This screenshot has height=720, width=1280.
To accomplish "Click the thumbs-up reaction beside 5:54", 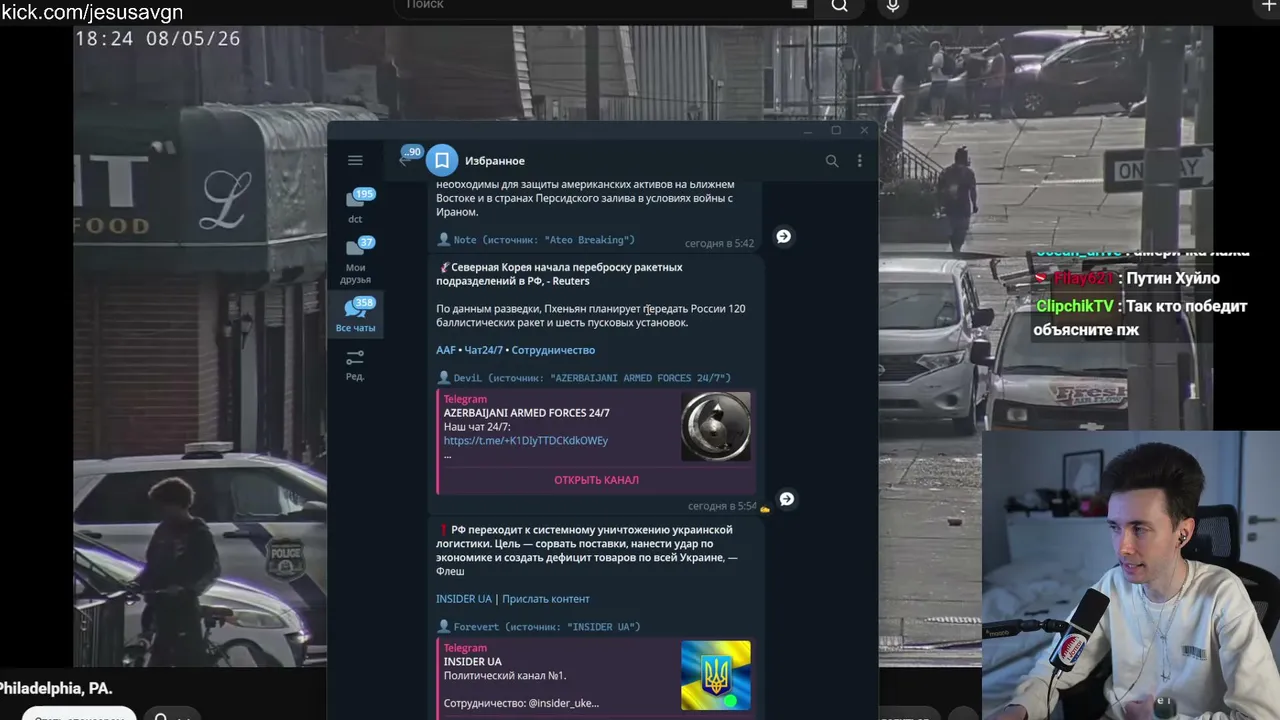I will tap(765, 509).
